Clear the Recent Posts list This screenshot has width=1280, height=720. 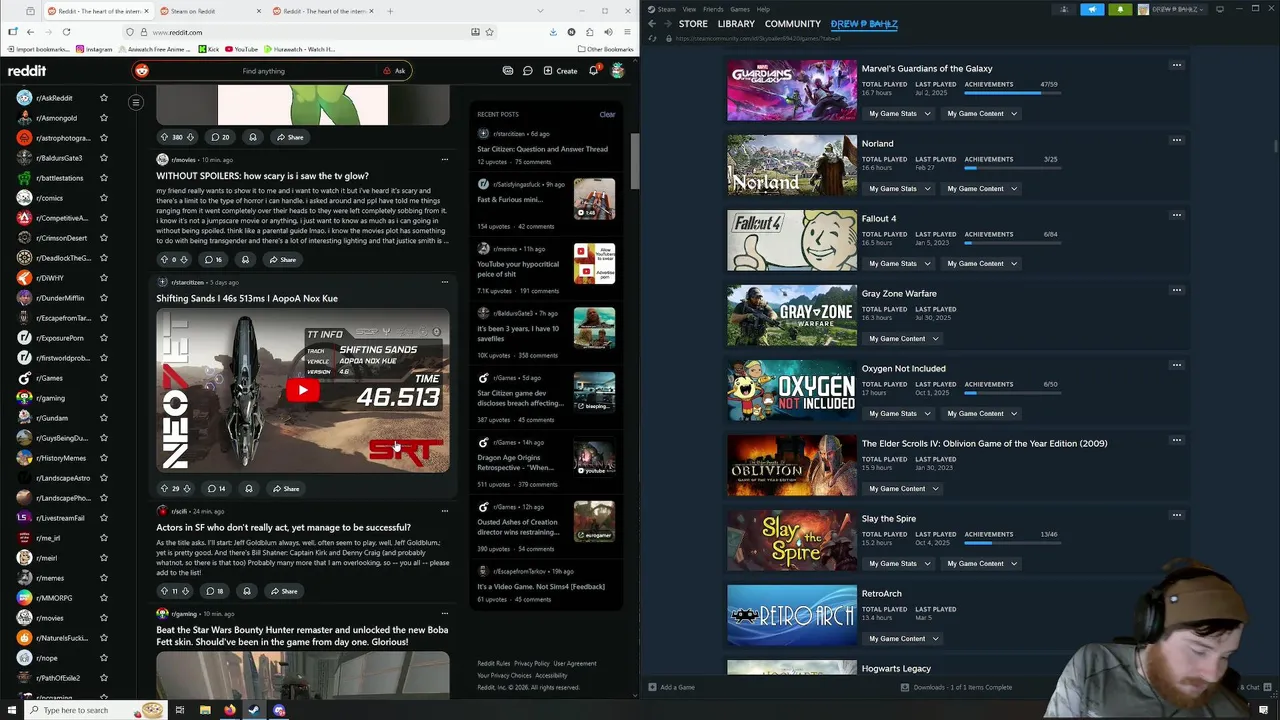(607, 114)
